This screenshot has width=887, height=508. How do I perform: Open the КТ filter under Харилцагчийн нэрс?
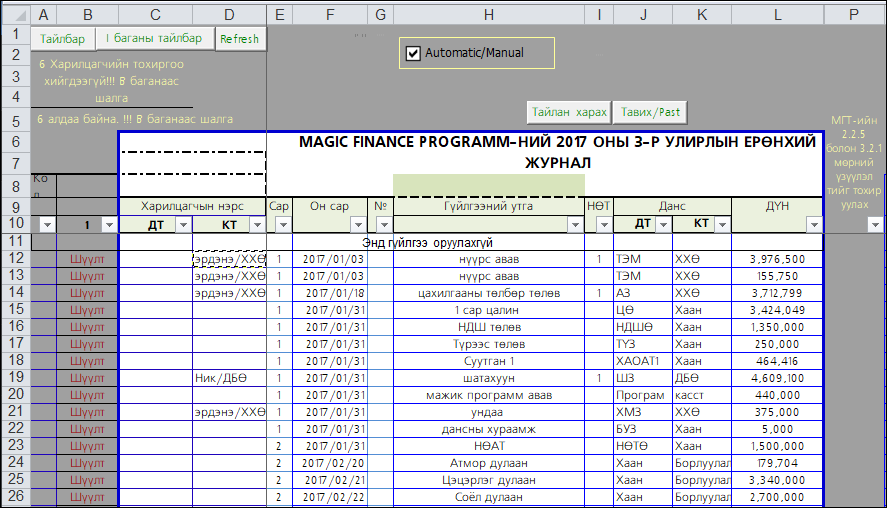point(257,225)
